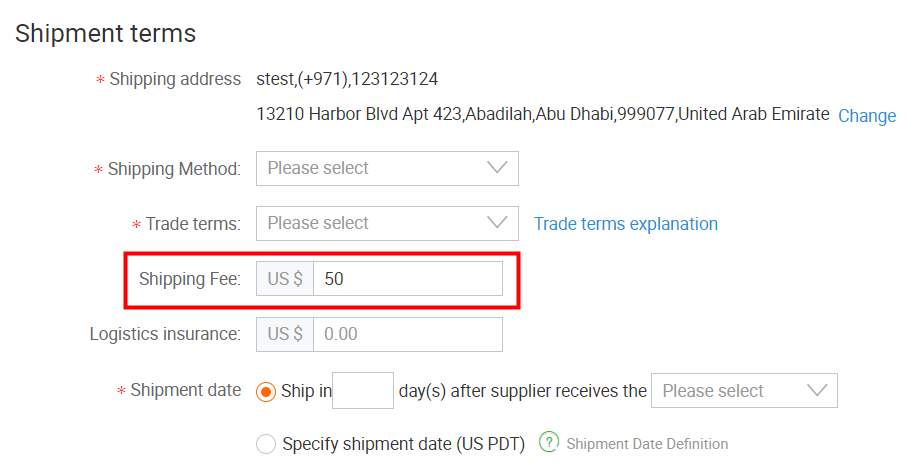Viewport: 923px width, 471px height.
Task: Click the Harbor Blvd address line
Action: (x=543, y=114)
